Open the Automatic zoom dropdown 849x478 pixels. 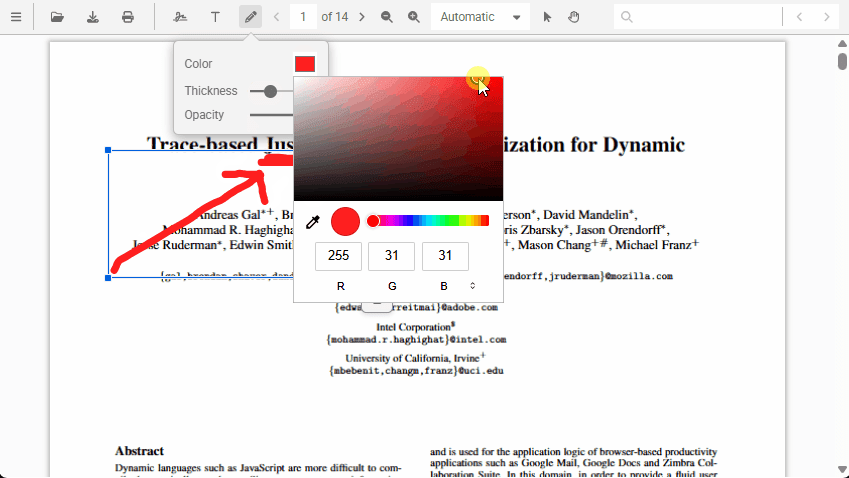click(480, 17)
